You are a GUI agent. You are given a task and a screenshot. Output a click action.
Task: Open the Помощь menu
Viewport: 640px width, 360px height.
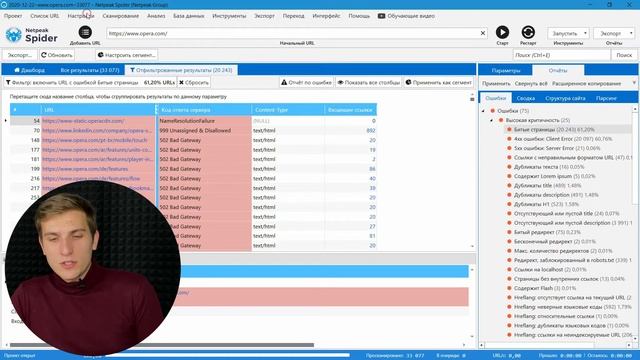point(359,16)
